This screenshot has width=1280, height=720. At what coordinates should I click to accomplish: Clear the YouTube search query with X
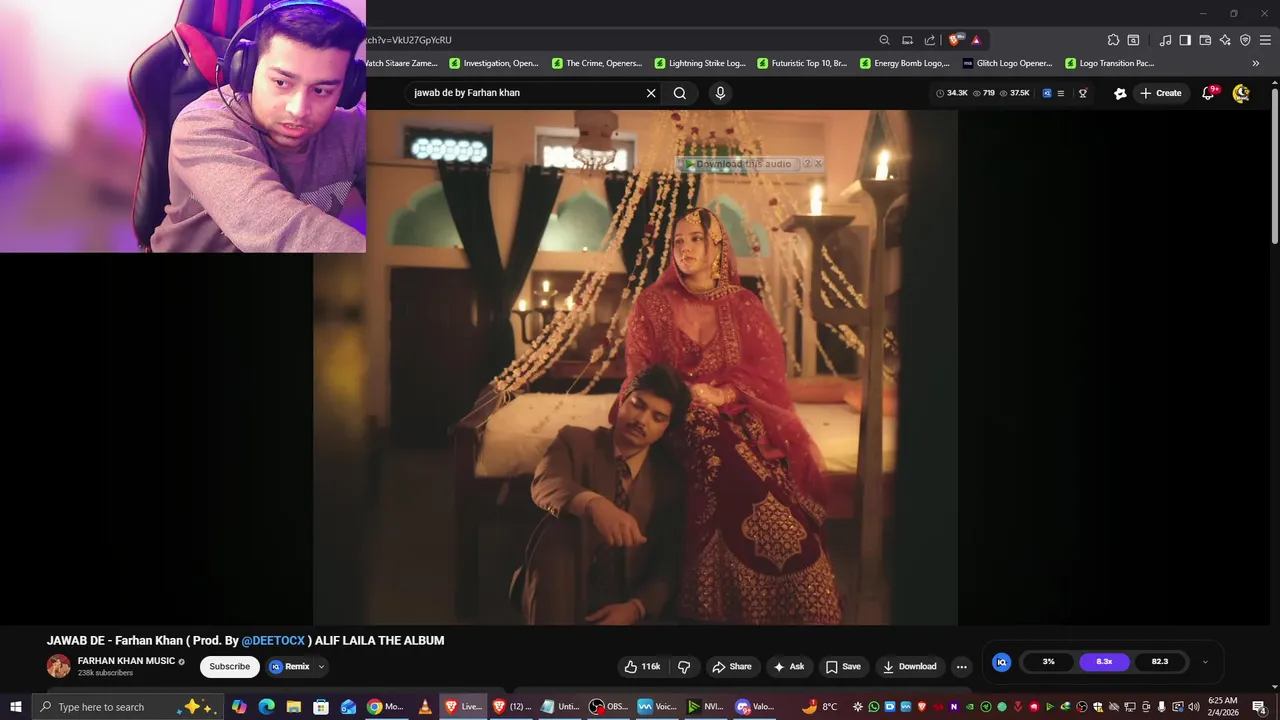[x=651, y=93]
